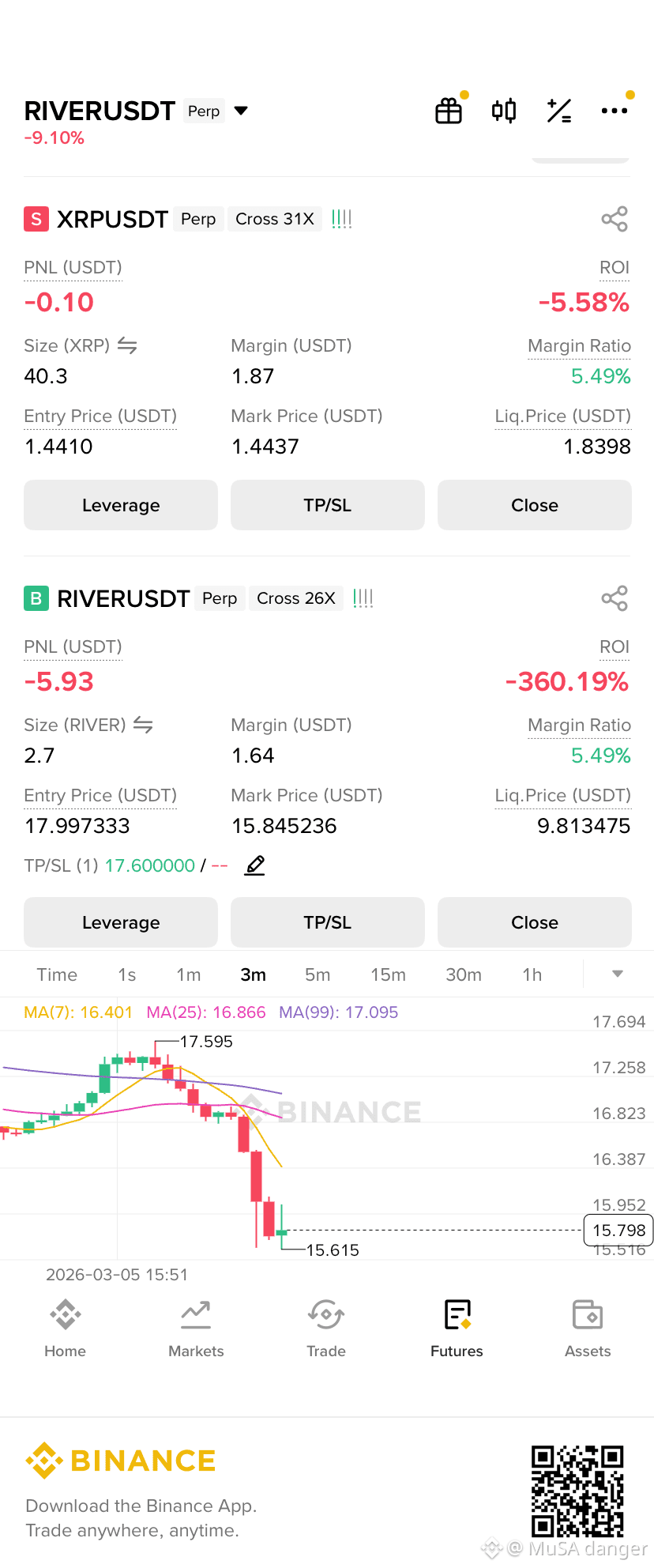
Task: Close the RIVERUSDT position
Action: pos(535,922)
